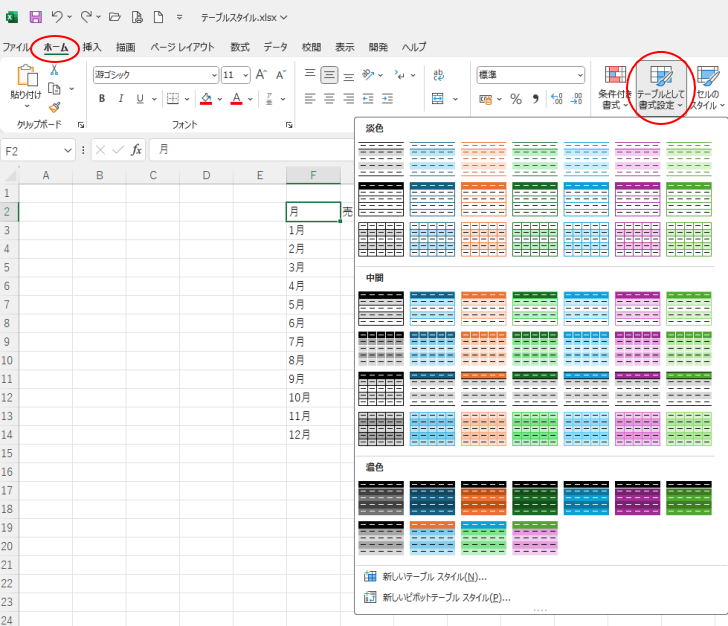728x626 pixels.
Task: Click the percent style button
Action: coord(516,99)
